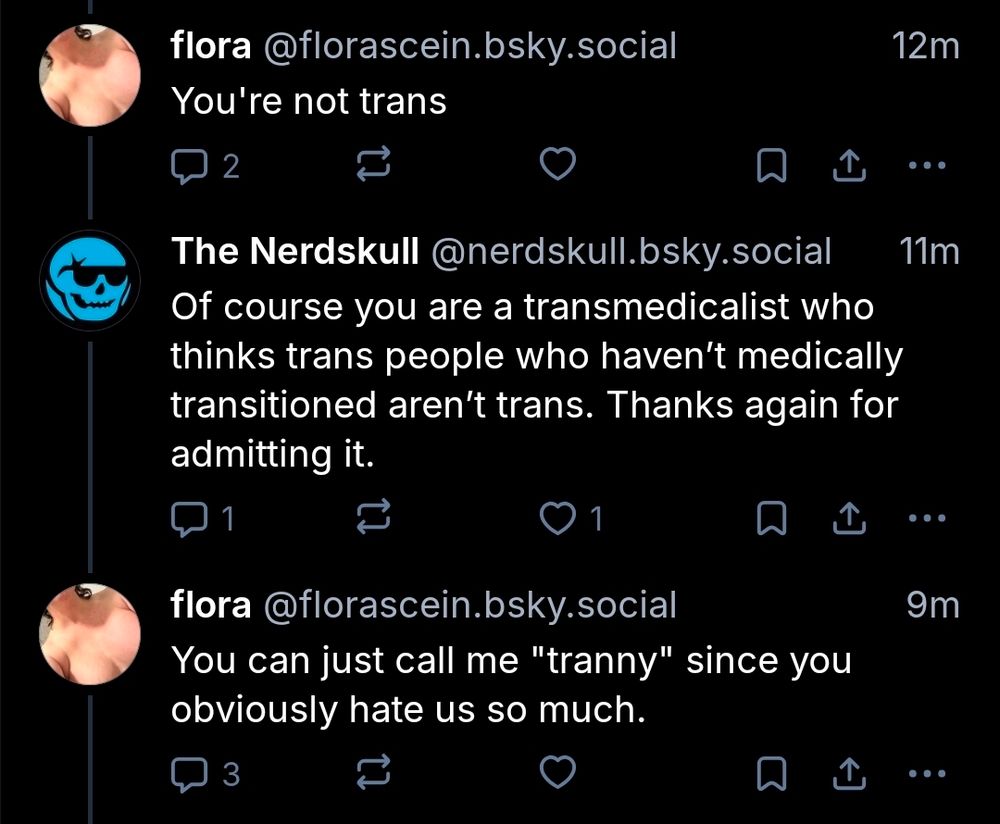Like flora's "You're not trans" post
1000x824 pixels.
tap(559, 167)
